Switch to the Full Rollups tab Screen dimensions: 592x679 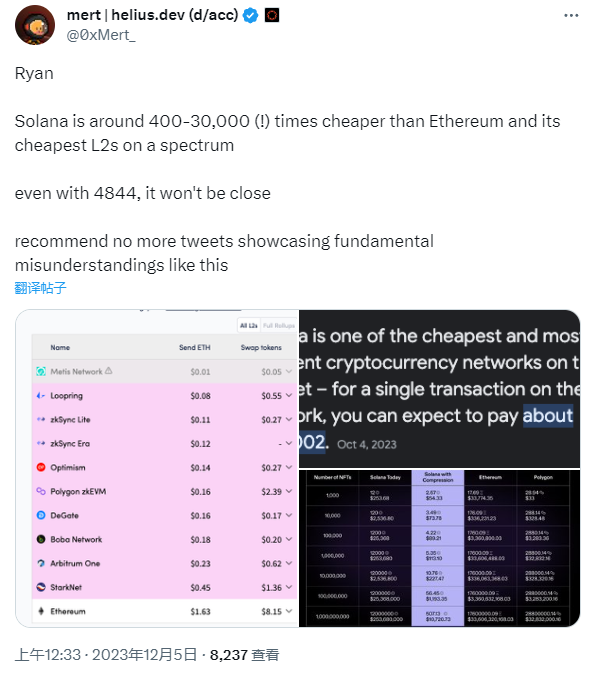click(x=278, y=325)
